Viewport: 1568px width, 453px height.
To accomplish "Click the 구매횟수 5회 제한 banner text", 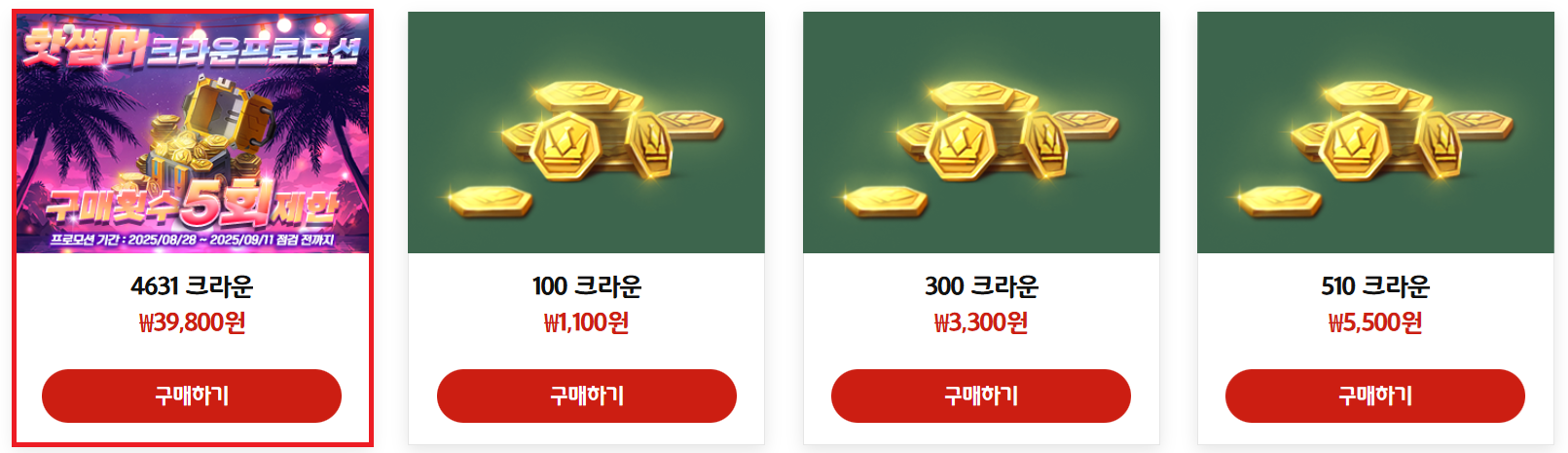I will [x=192, y=204].
